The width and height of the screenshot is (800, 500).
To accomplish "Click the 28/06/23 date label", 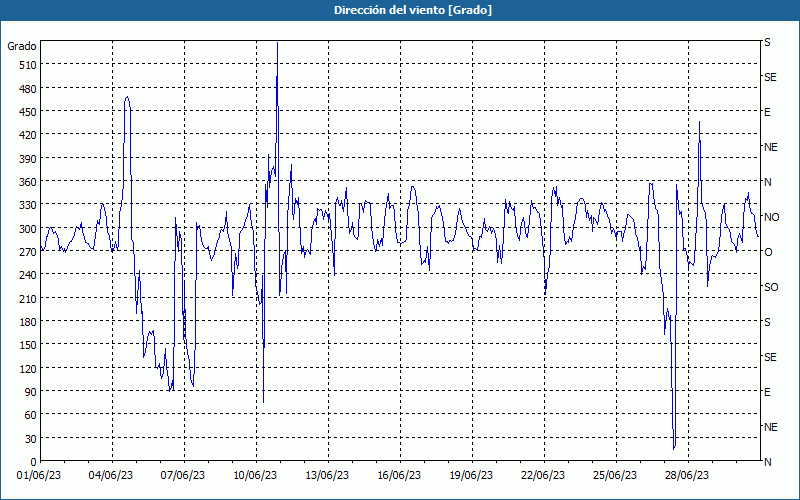I will pos(687,476).
